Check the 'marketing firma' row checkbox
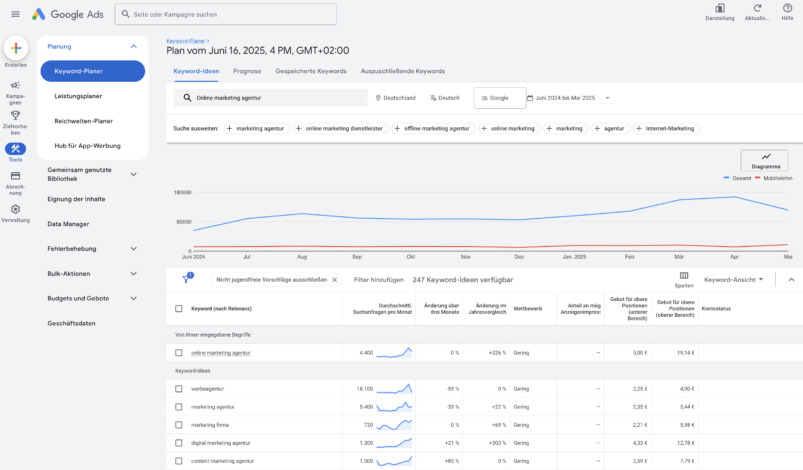The width and height of the screenshot is (803, 470). click(178, 425)
